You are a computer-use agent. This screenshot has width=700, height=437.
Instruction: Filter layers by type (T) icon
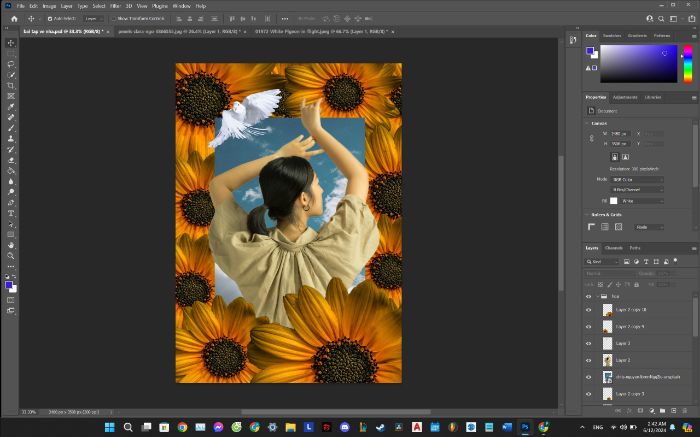pyautogui.click(x=646, y=262)
